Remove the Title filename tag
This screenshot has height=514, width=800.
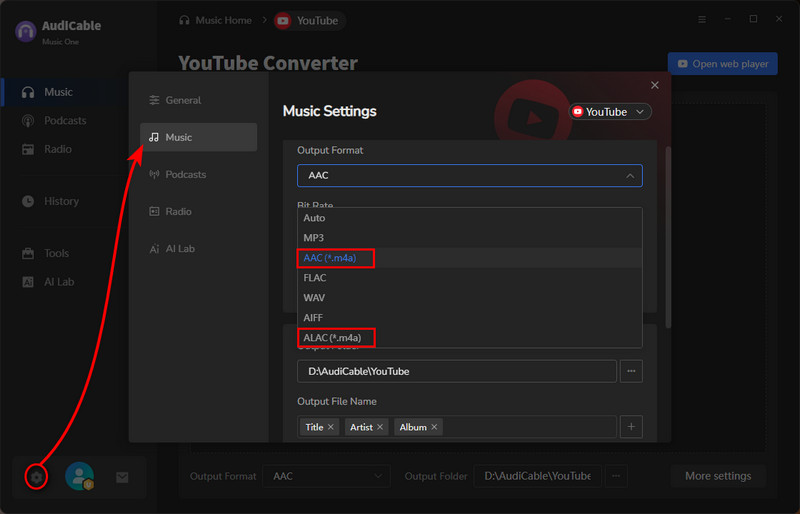coord(331,427)
